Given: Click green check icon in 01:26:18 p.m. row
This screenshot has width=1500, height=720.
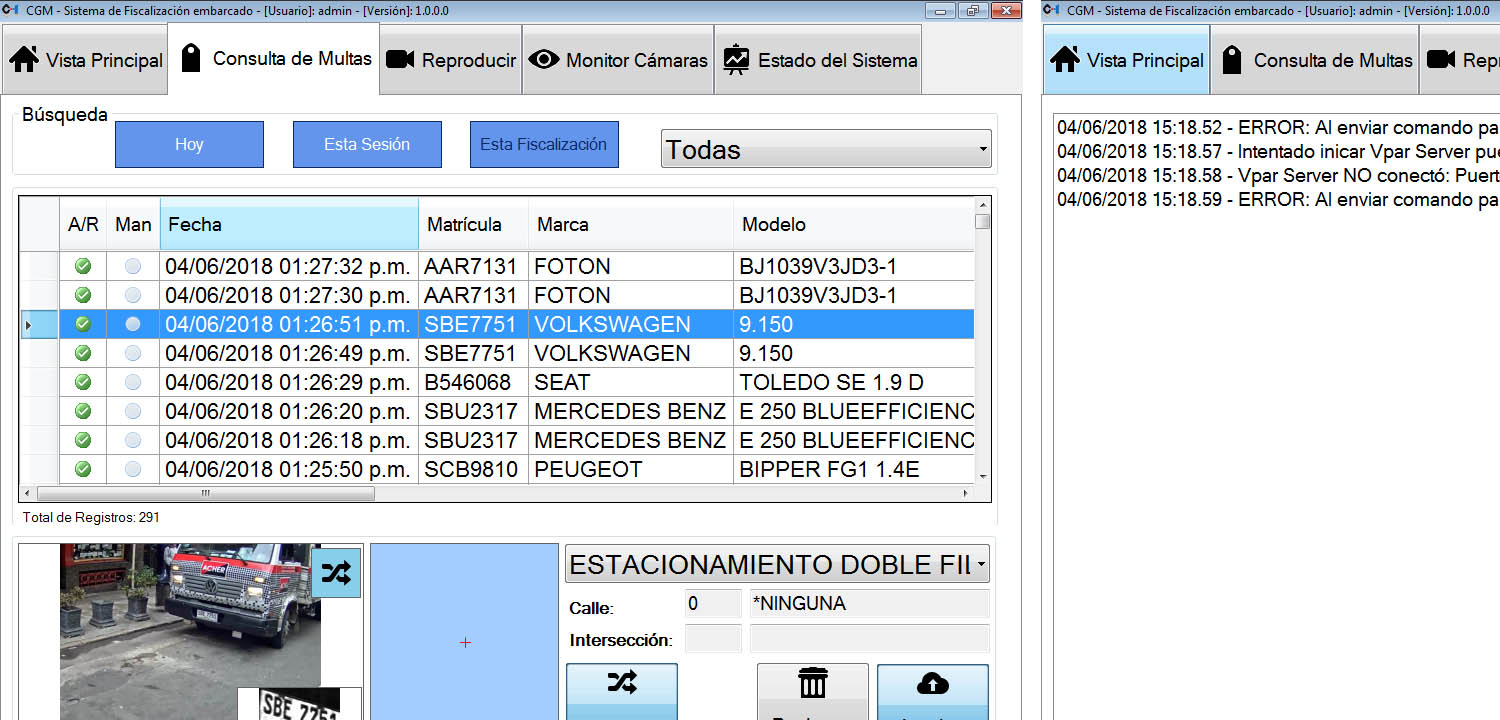Looking at the screenshot, I should pos(83,440).
